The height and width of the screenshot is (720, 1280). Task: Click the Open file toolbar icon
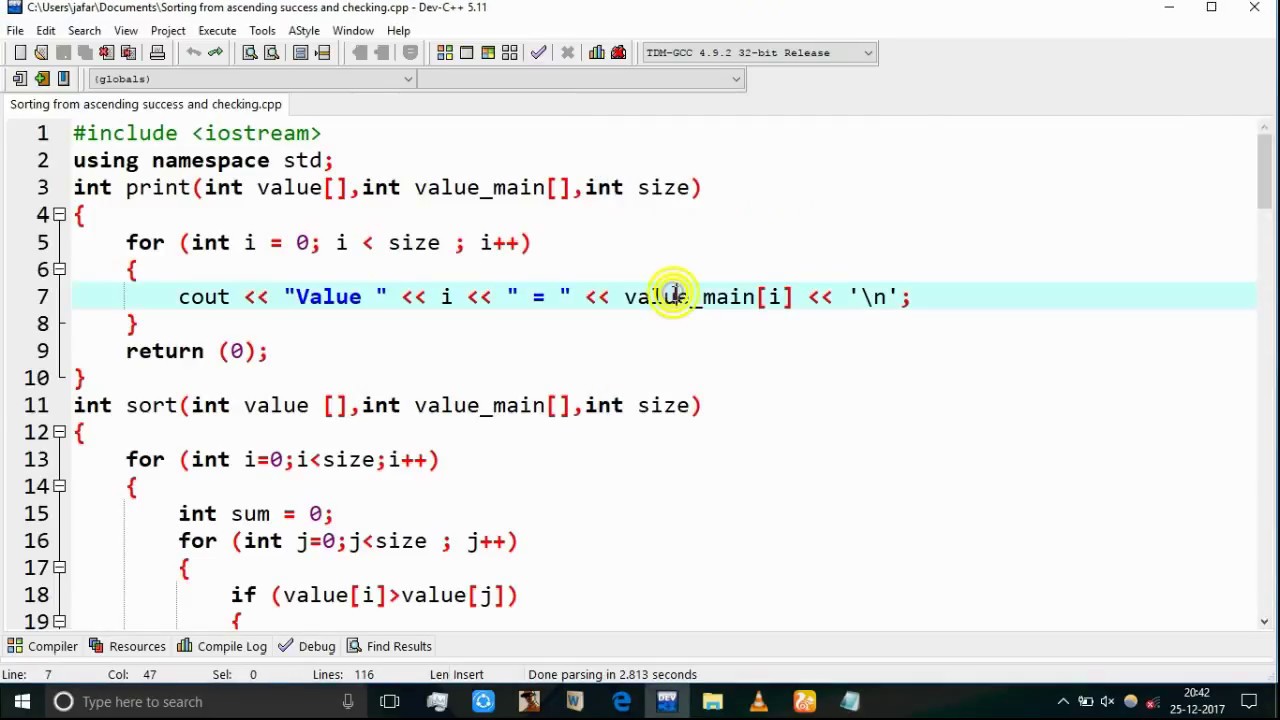[x=41, y=53]
